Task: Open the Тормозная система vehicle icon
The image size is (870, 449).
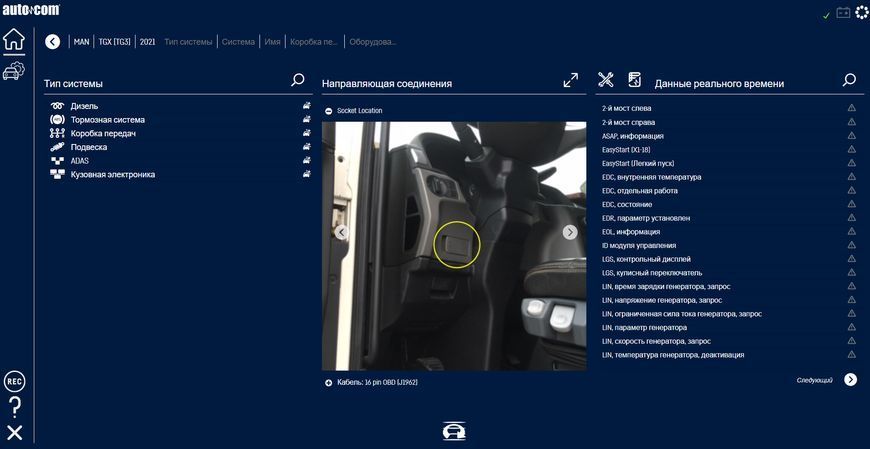Action: pyautogui.click(x=306, y=119)
